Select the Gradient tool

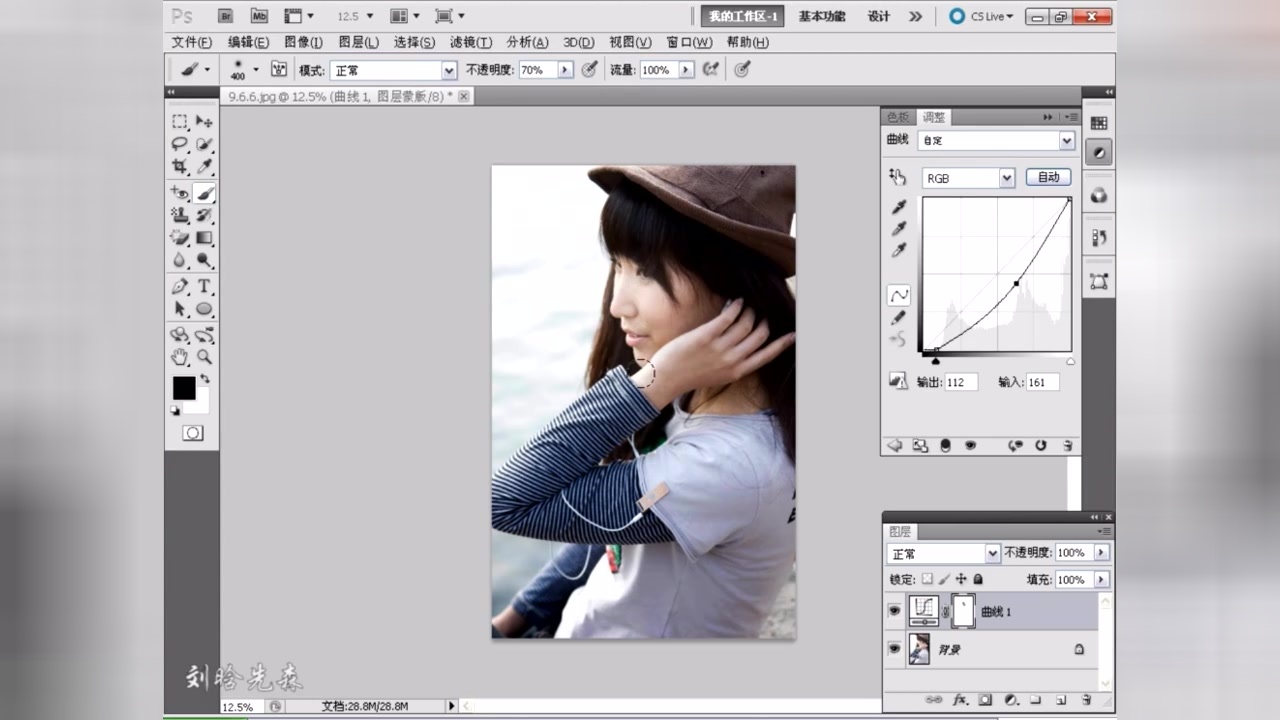[204, 238]
